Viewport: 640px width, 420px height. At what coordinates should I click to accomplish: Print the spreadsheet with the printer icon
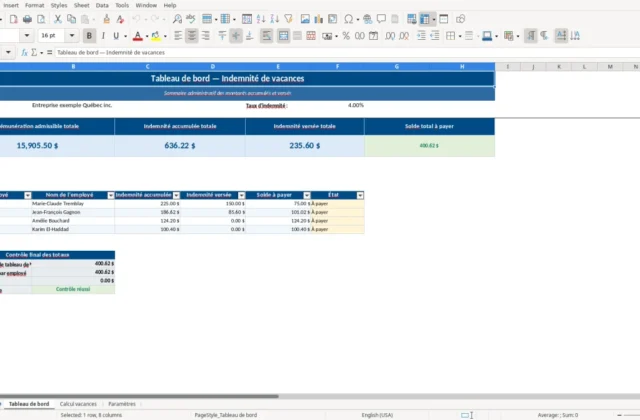(x=27, y=19)
